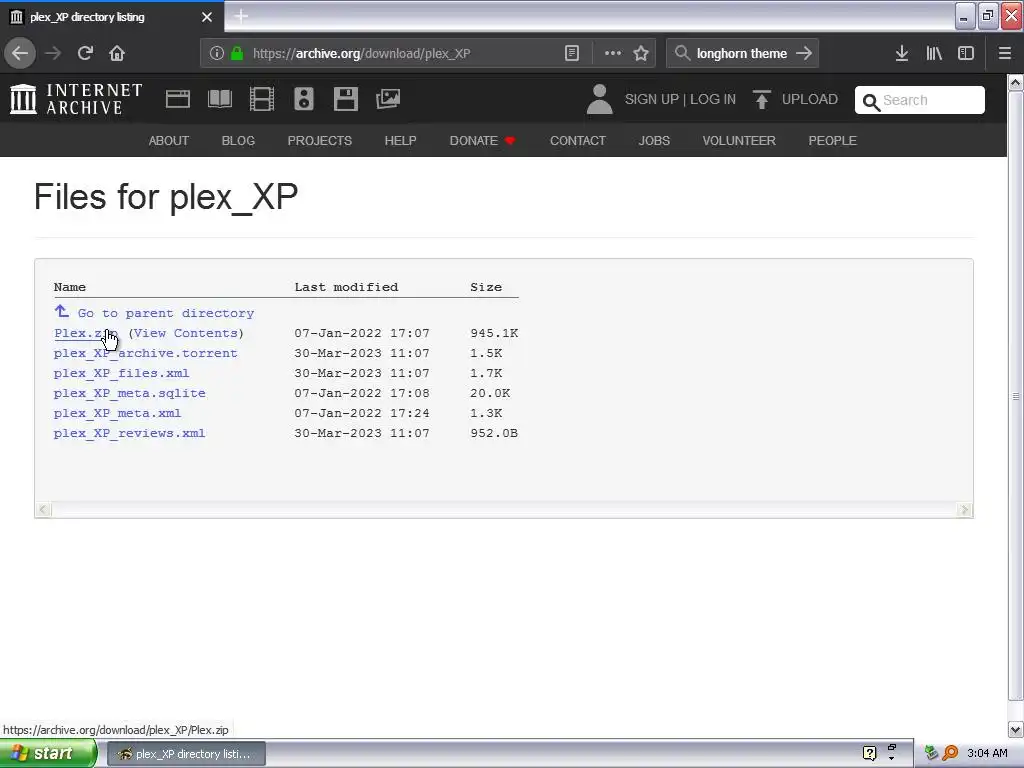Open the Software floppy disk icon

coord(345,99)
